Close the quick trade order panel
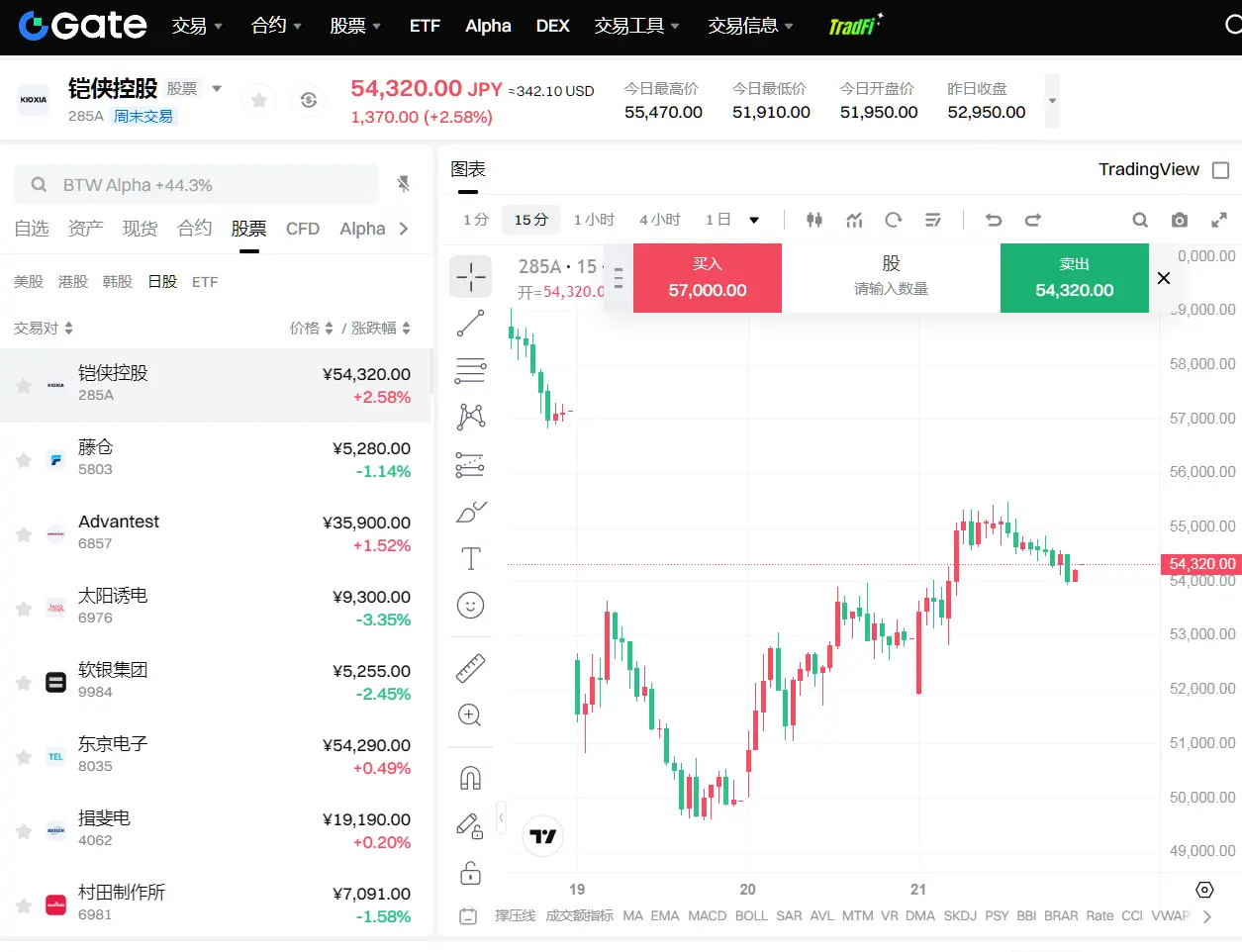The height and width of the screenshot is (952, 1242). (1164, 278)
